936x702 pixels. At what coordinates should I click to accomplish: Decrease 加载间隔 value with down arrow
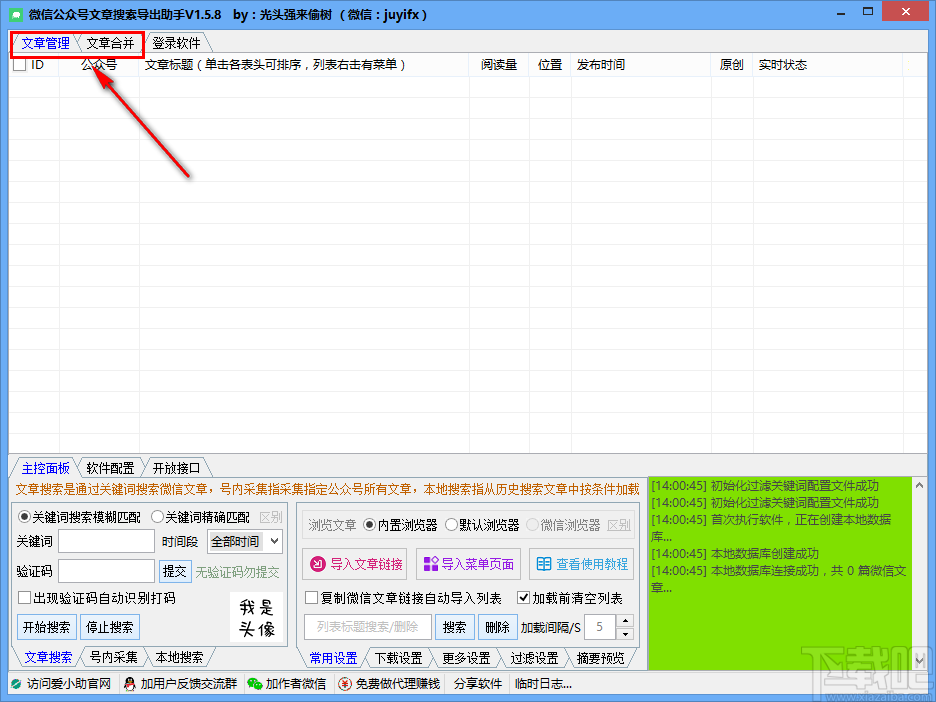point(624,633)
